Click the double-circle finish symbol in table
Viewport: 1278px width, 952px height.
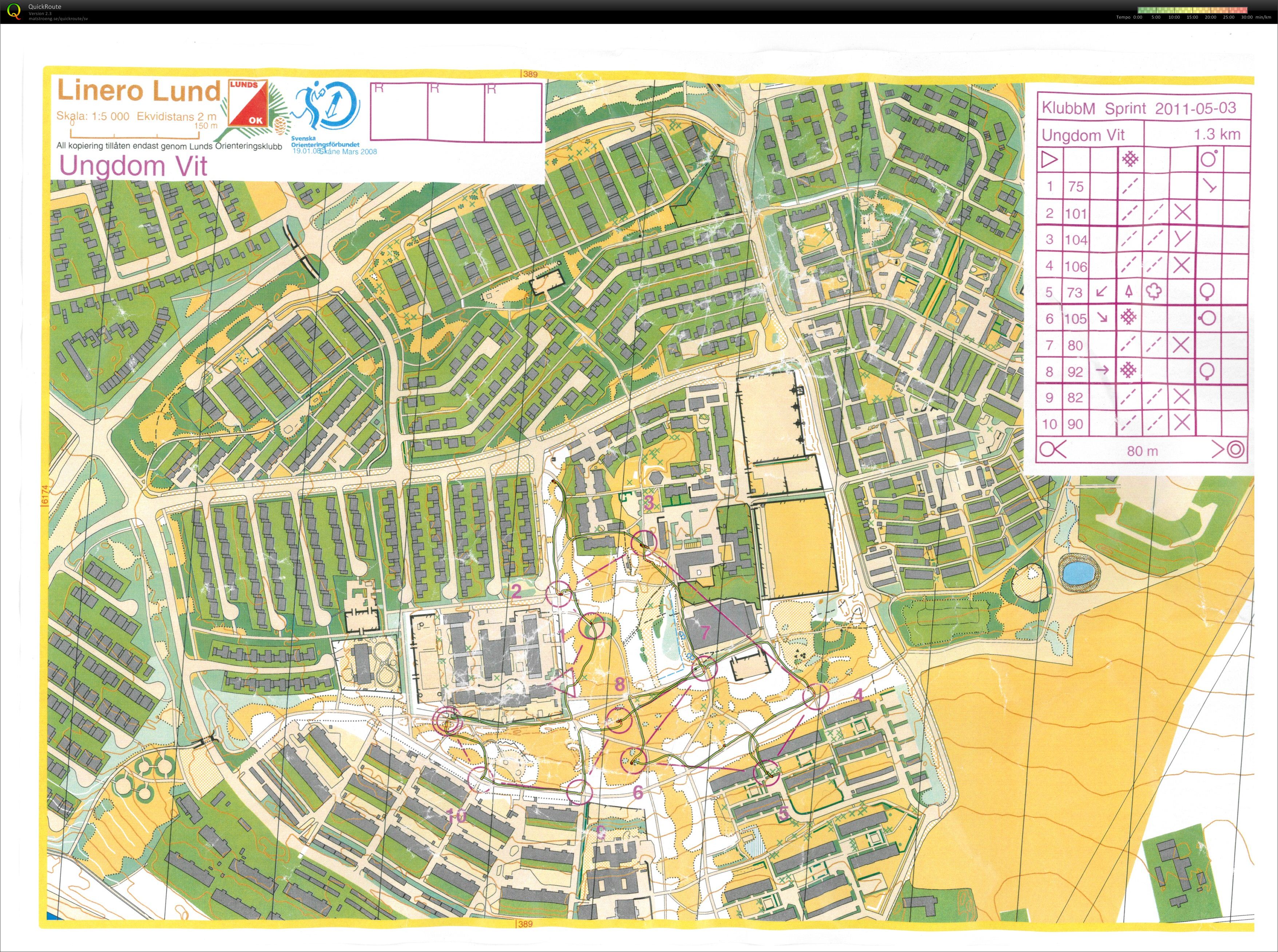(x=1236, y=450)
